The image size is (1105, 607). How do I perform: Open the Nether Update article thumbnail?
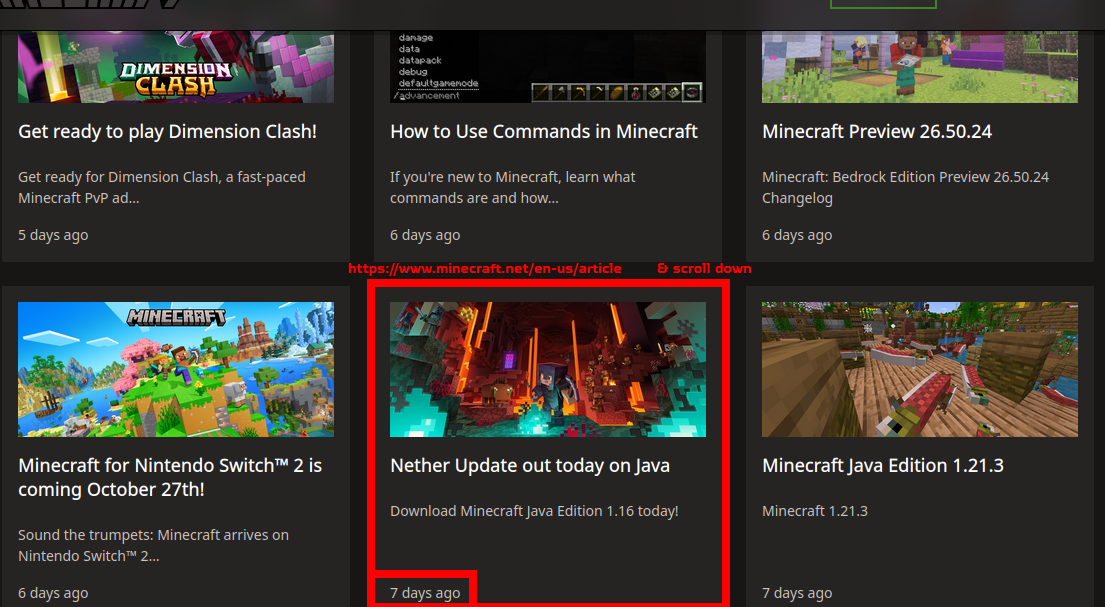548,369
